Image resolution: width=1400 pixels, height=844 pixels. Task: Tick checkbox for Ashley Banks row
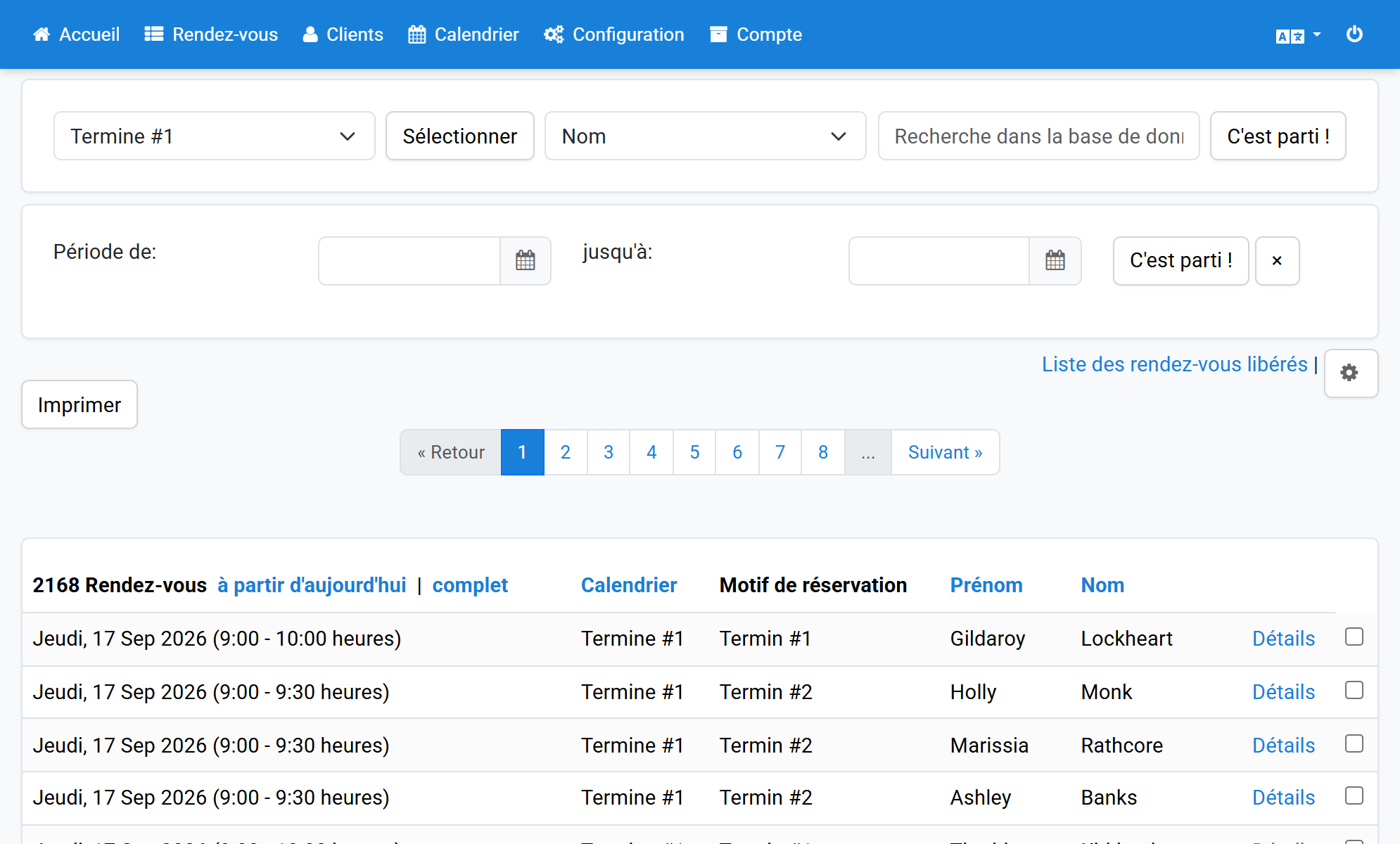click(1354, 795)
